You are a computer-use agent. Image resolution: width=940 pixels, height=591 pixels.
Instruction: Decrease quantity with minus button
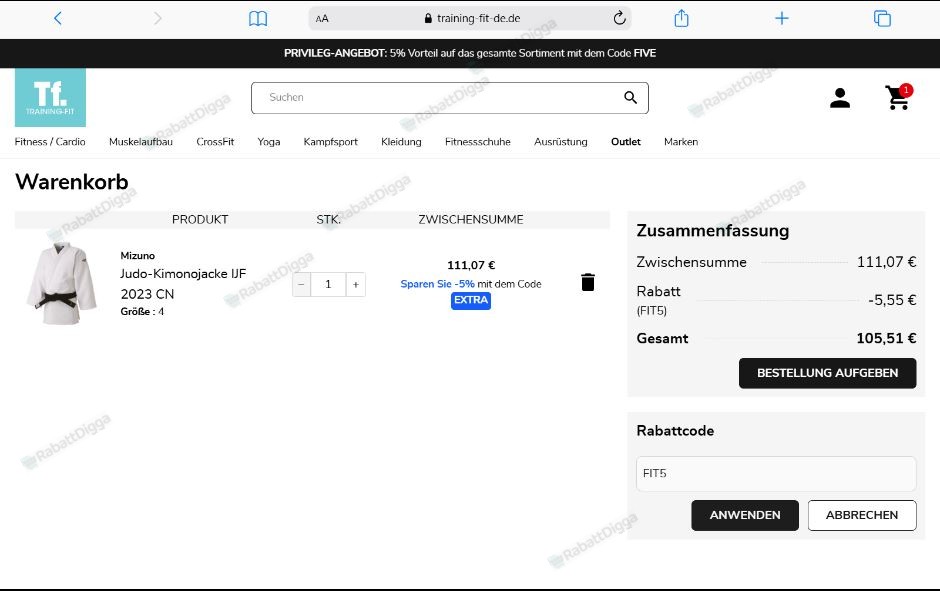(302, 285)
